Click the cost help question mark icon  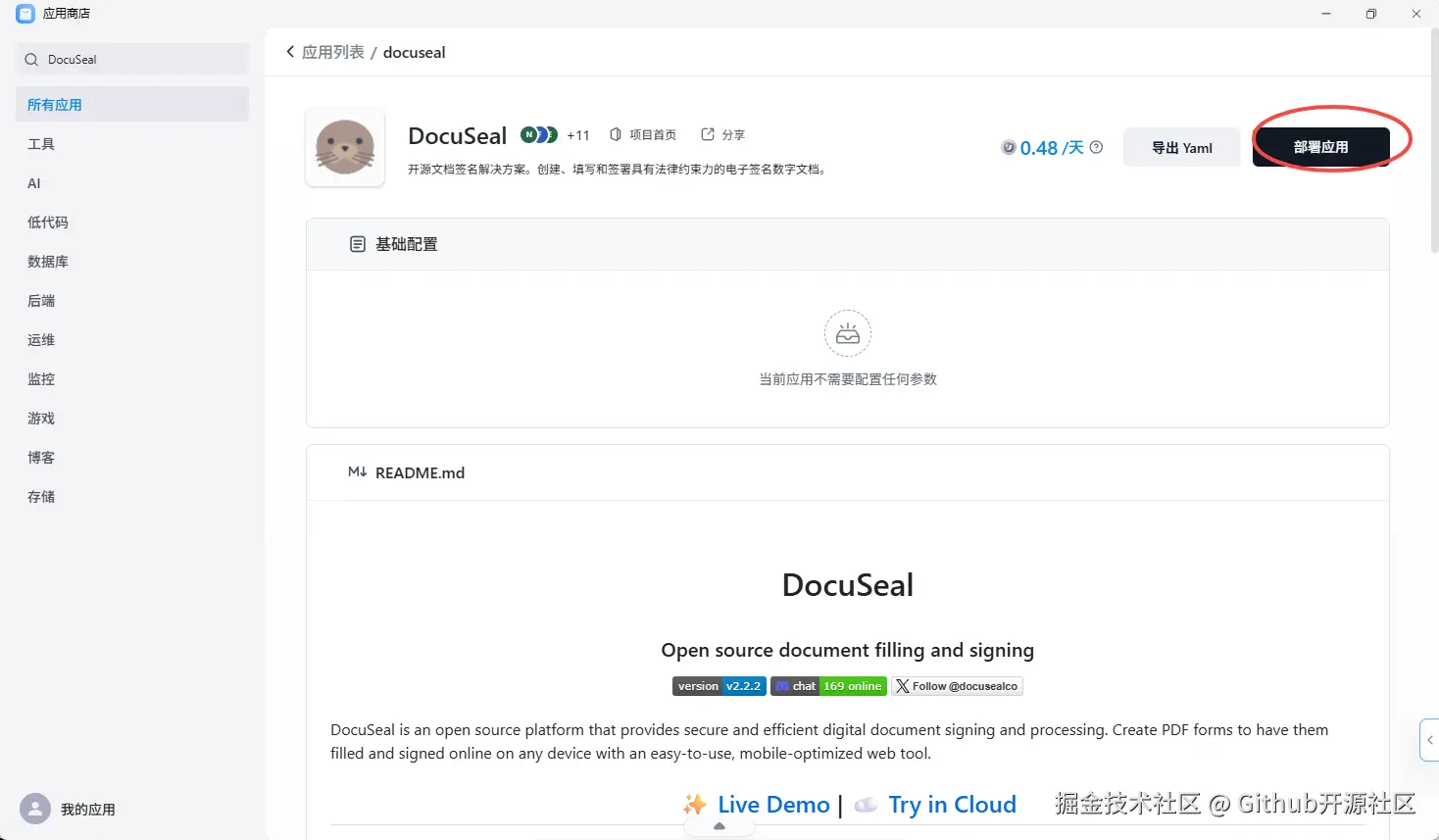coord(1096,147)
